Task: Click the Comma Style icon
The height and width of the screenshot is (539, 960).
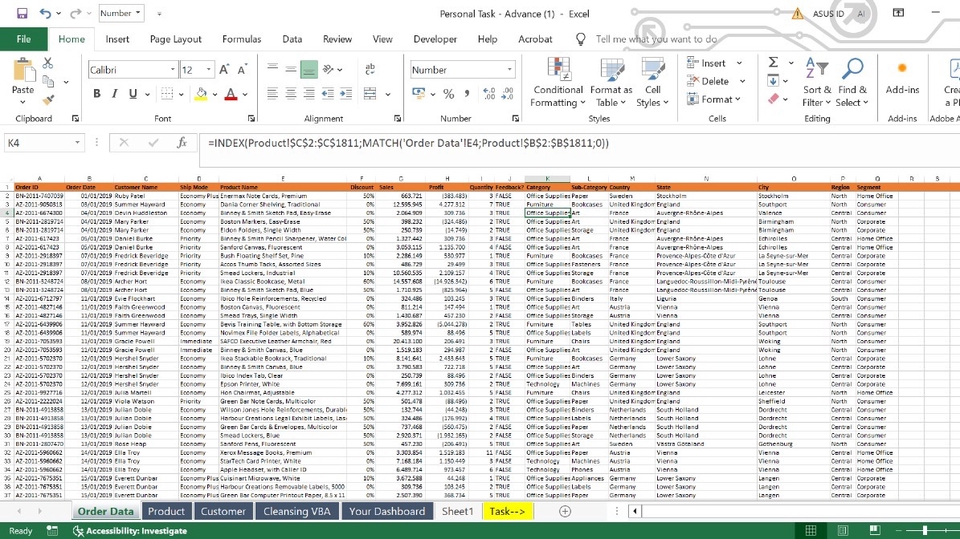Action: 467,94
